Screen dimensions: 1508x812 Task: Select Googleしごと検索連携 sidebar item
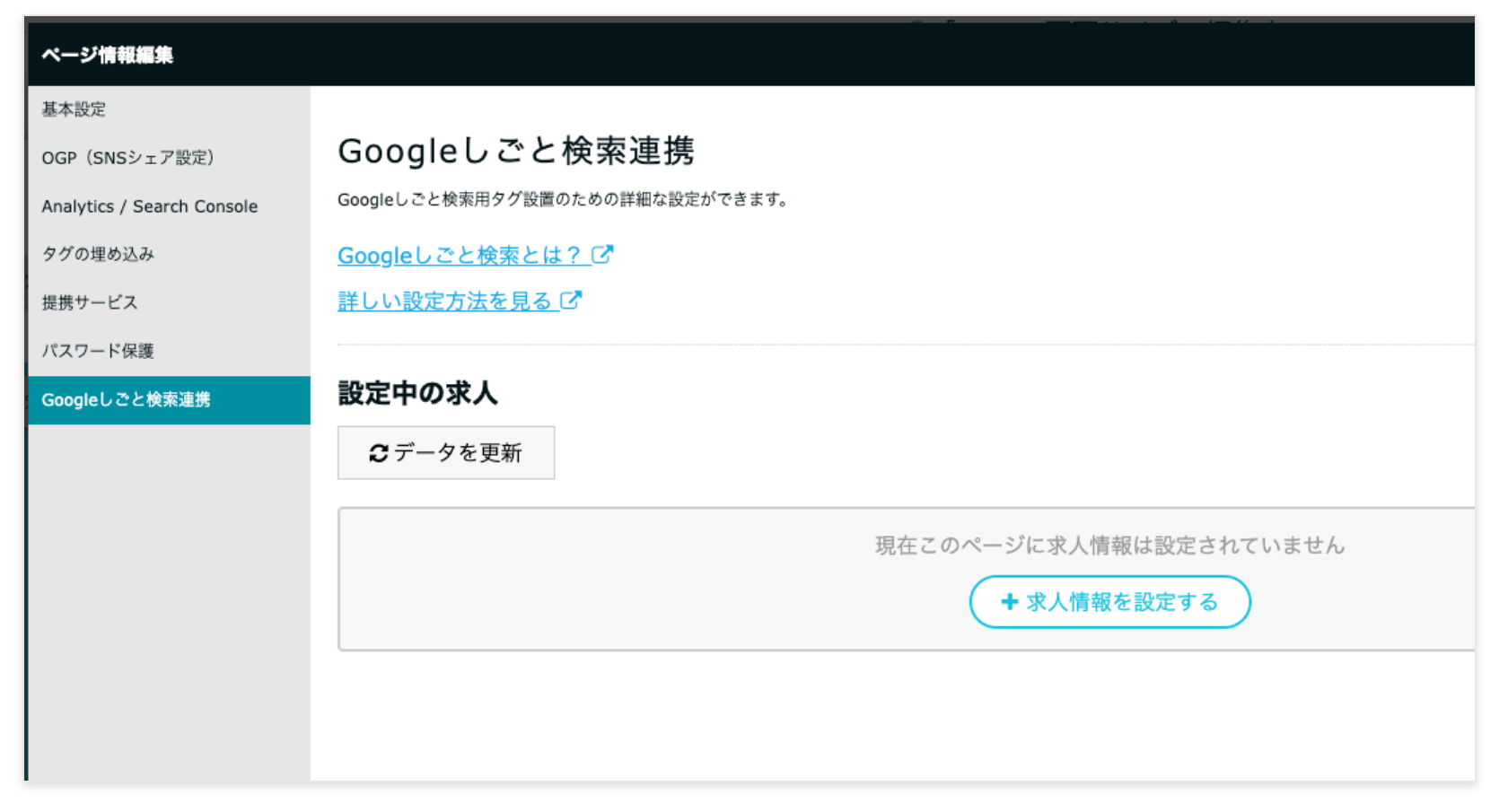[x=169, y=400]
